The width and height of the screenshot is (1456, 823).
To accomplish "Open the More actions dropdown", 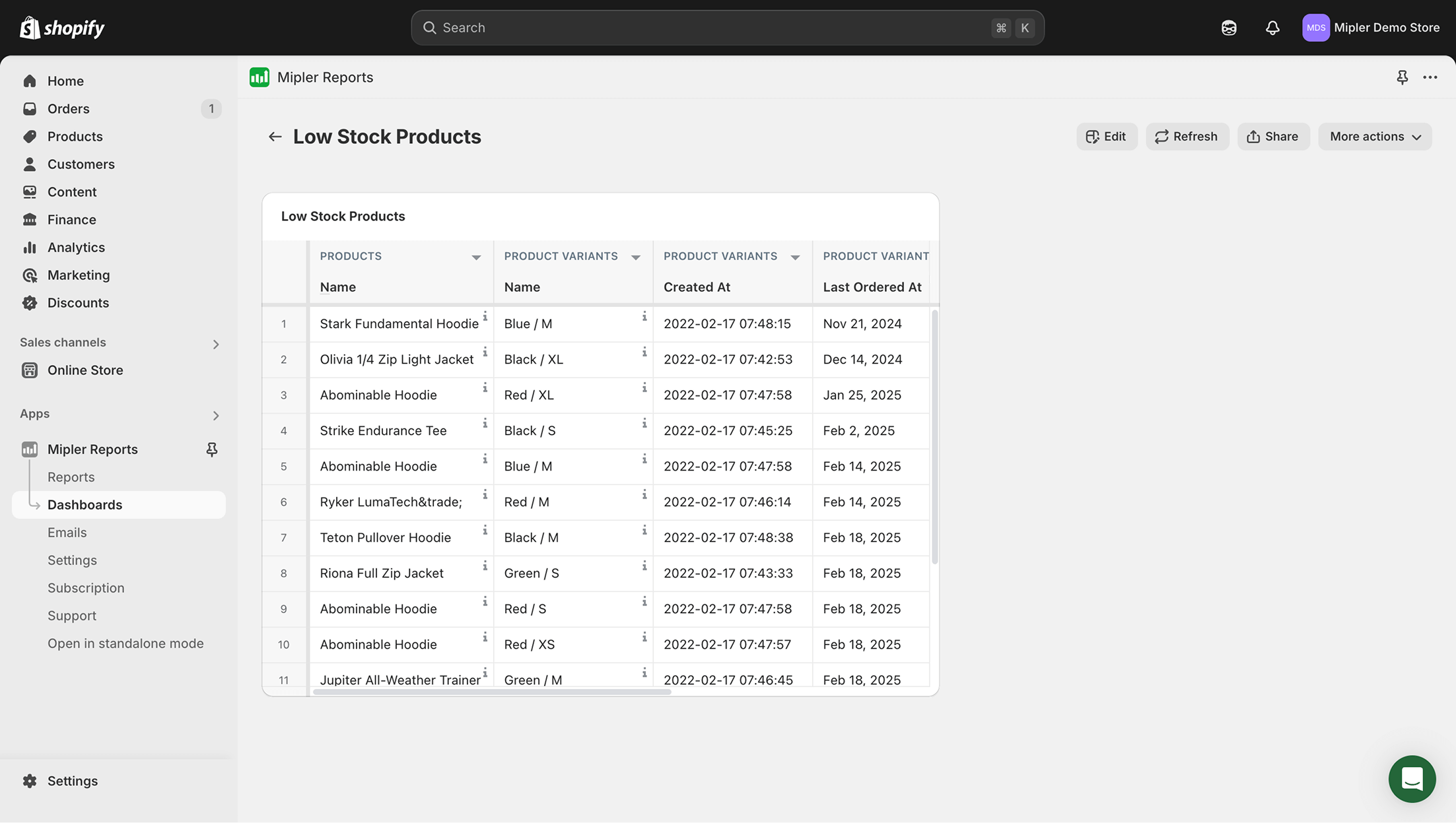I will click(x=1375, y=136).
